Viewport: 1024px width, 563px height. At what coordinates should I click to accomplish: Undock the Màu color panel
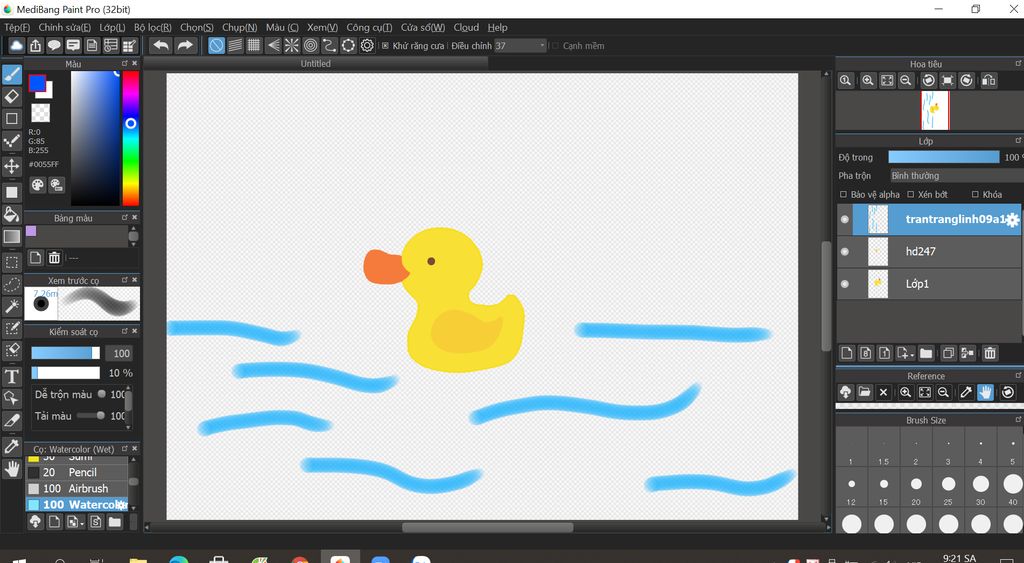pos(124,63)
